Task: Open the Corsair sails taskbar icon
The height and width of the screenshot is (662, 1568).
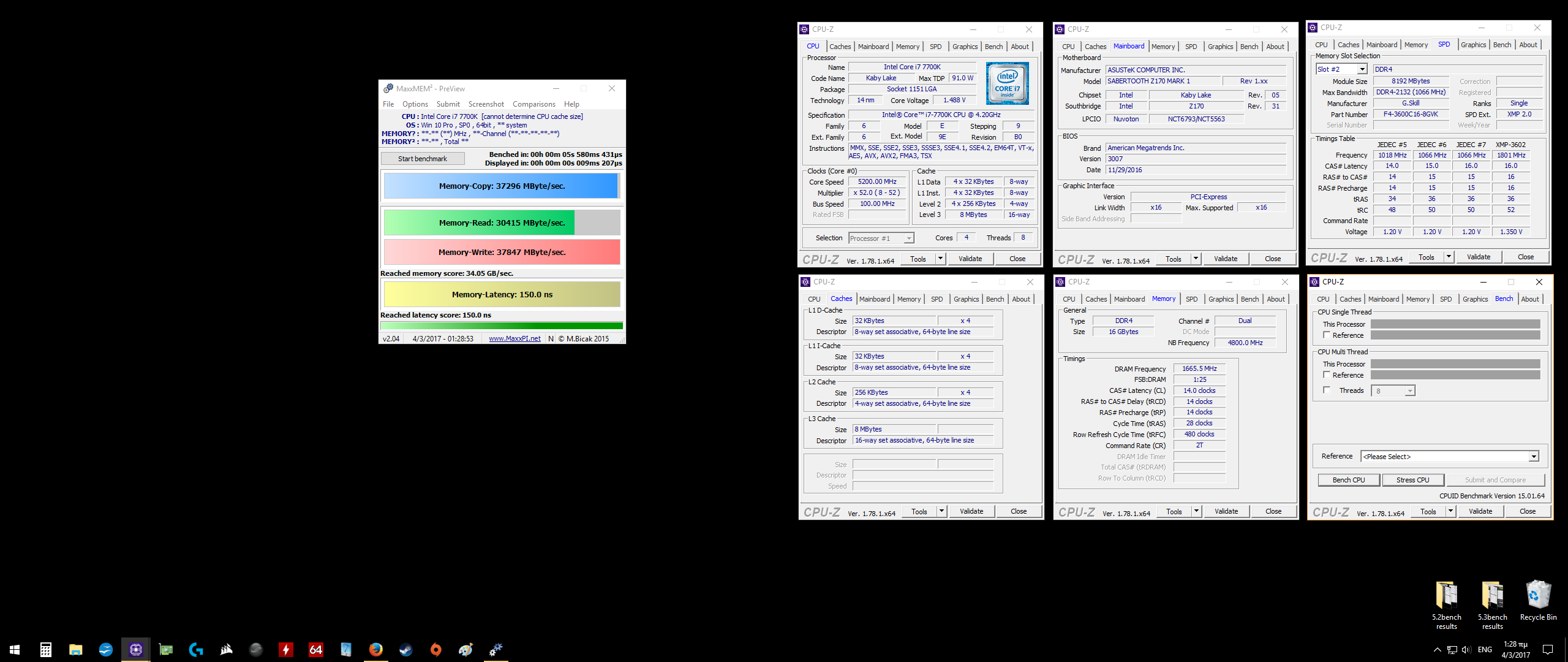Action: (x=226, y=650)
